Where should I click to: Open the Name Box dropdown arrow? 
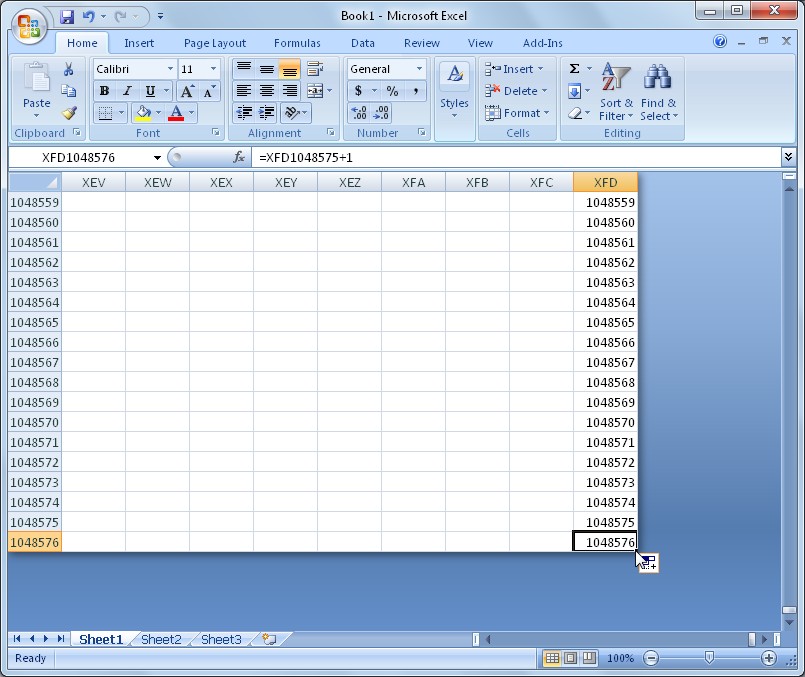pyautogui.click(x=157, y=158)
